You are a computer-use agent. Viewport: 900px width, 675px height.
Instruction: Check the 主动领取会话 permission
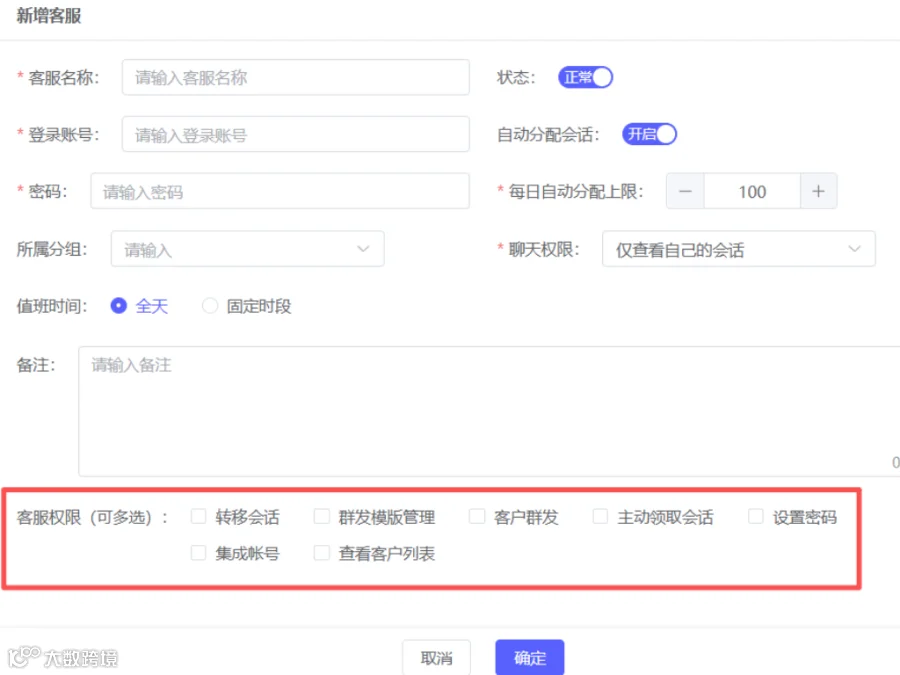coord(600,516)
